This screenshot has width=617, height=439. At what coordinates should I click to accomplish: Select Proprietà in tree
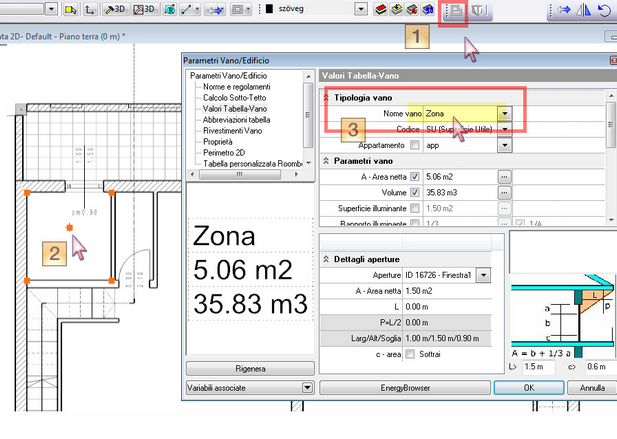click(218, 142)
